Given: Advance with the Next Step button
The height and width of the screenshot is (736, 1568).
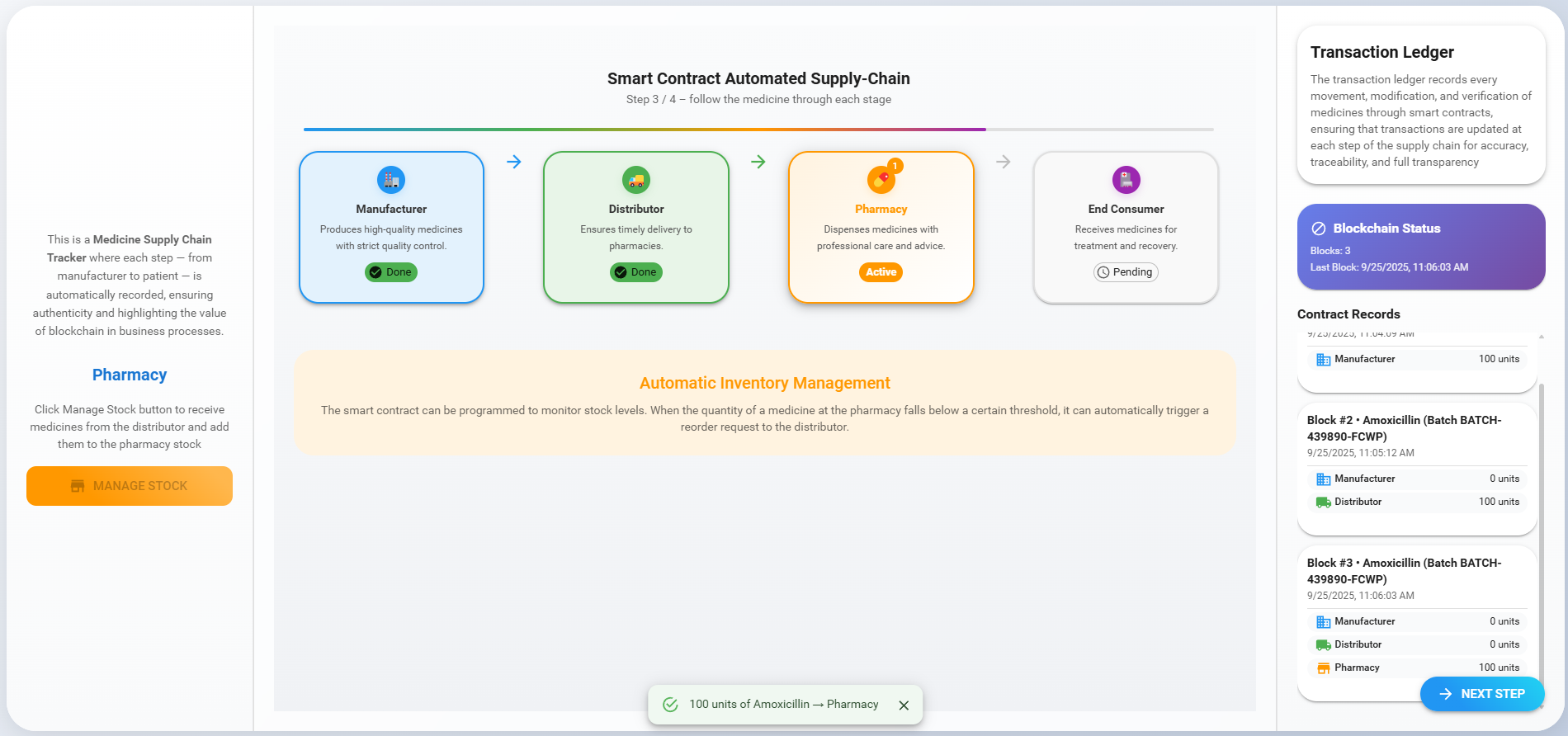Looking at the screenshot, I should coord(1482,694).
